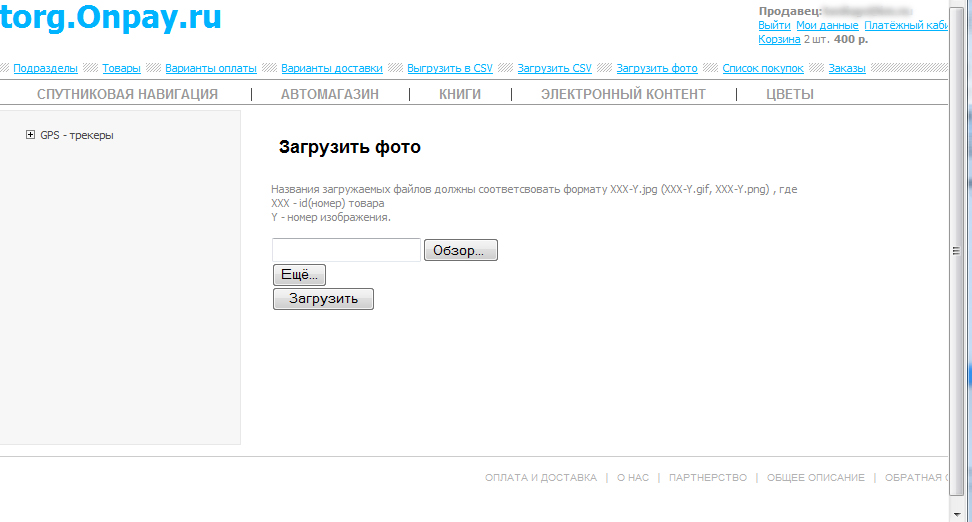This screenshot has height=522, width=972.
Task: Open Варианты доставки settings
Action: [331, 68]
